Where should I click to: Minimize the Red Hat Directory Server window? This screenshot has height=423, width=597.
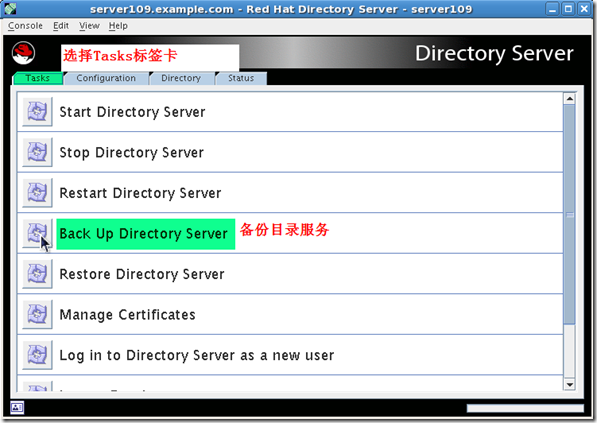pos(552,9)
